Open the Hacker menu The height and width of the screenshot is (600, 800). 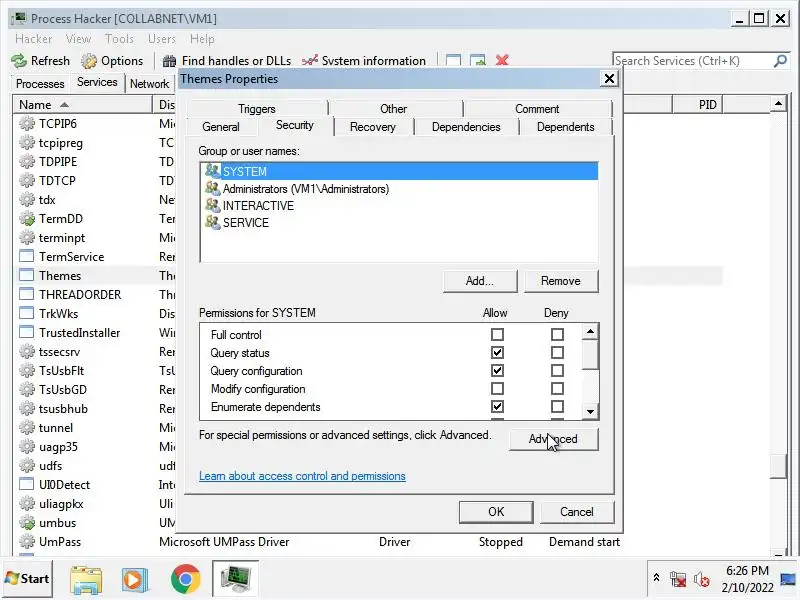[x=33, y=39]
